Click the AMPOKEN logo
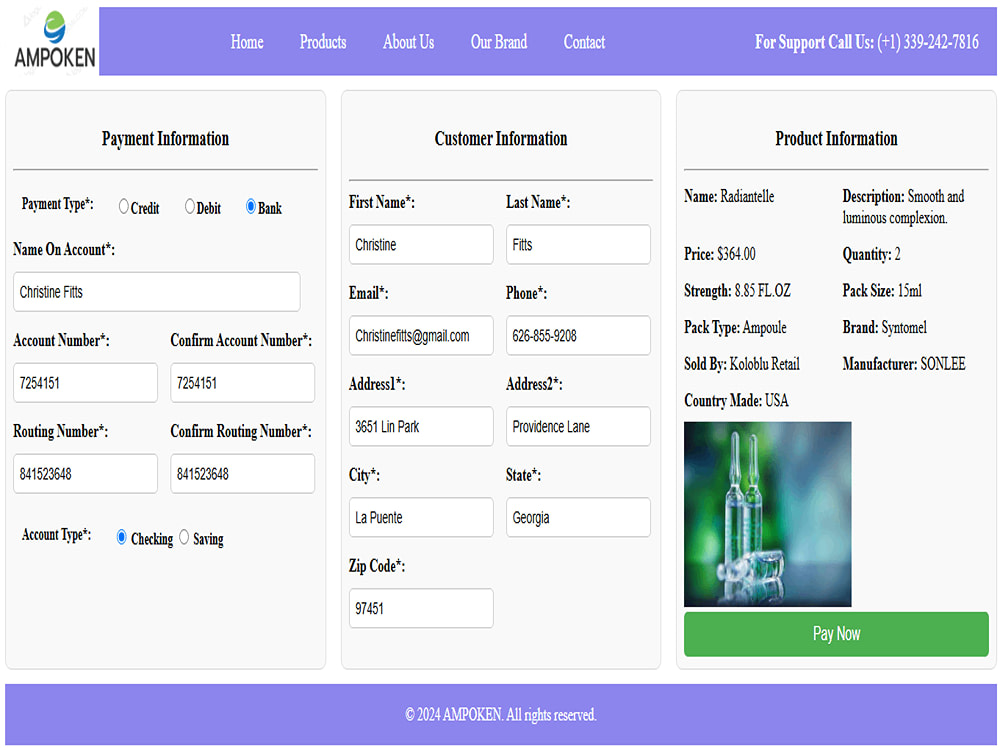This screenshot has width=1000, height=750. [x=52, y=41]
